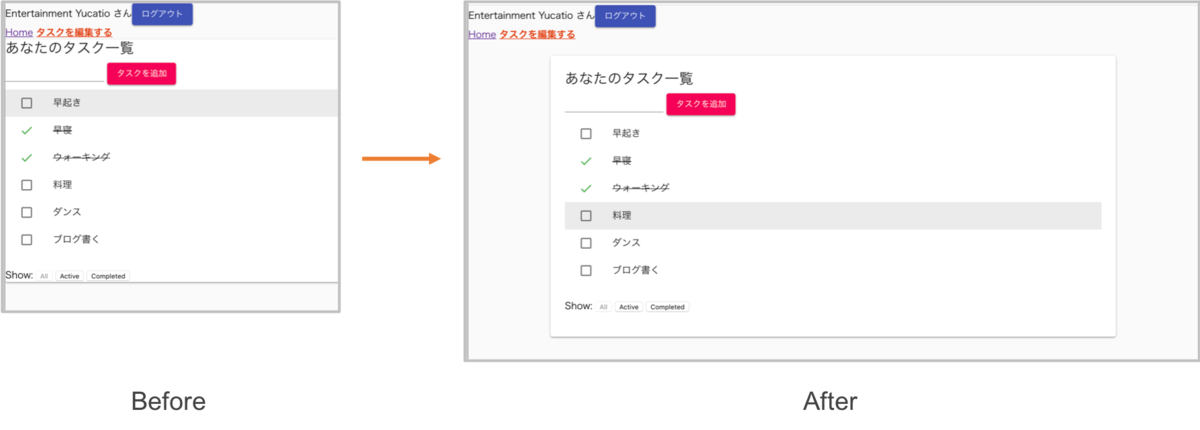
Task: Select Completed filter in Before screenshot
Action: (108, 276)
